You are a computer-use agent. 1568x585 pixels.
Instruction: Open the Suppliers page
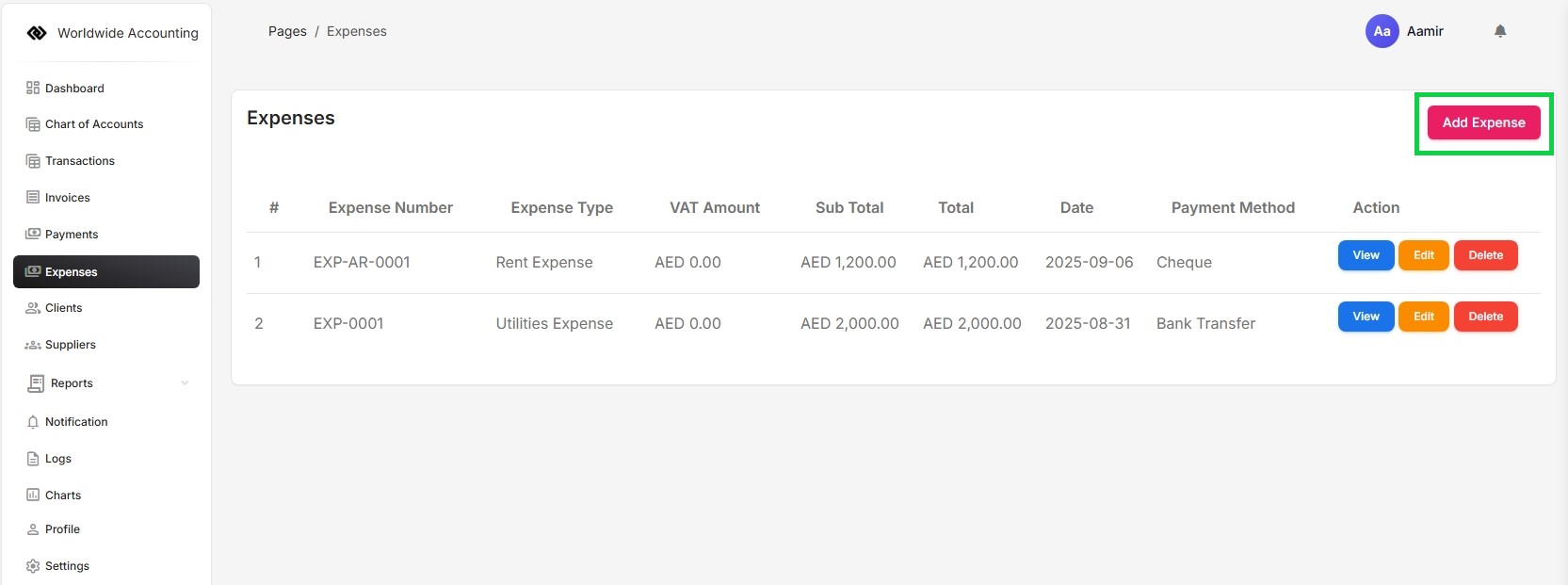(x=70, y=345)
